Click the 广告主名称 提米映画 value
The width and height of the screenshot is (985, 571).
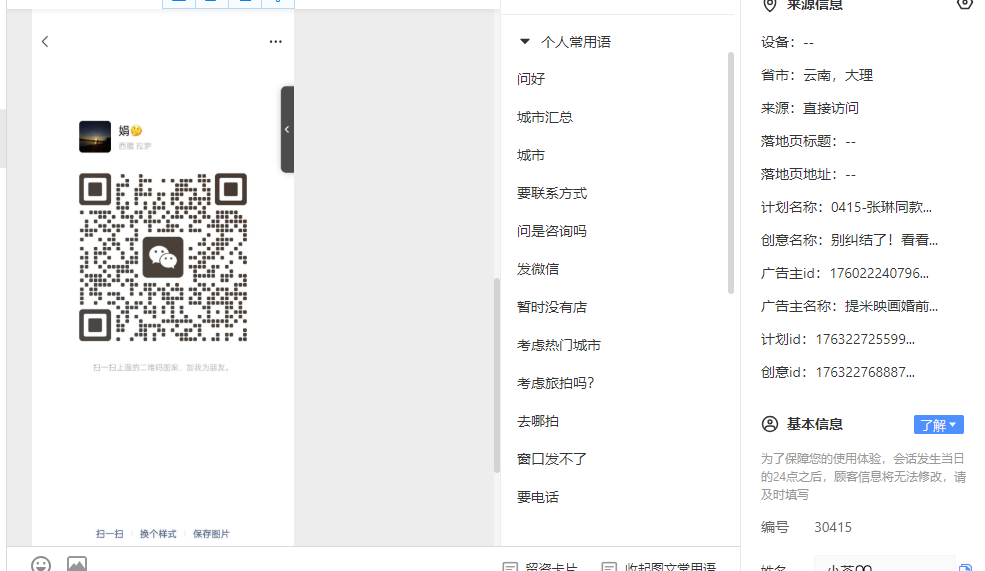click(891, 307)
